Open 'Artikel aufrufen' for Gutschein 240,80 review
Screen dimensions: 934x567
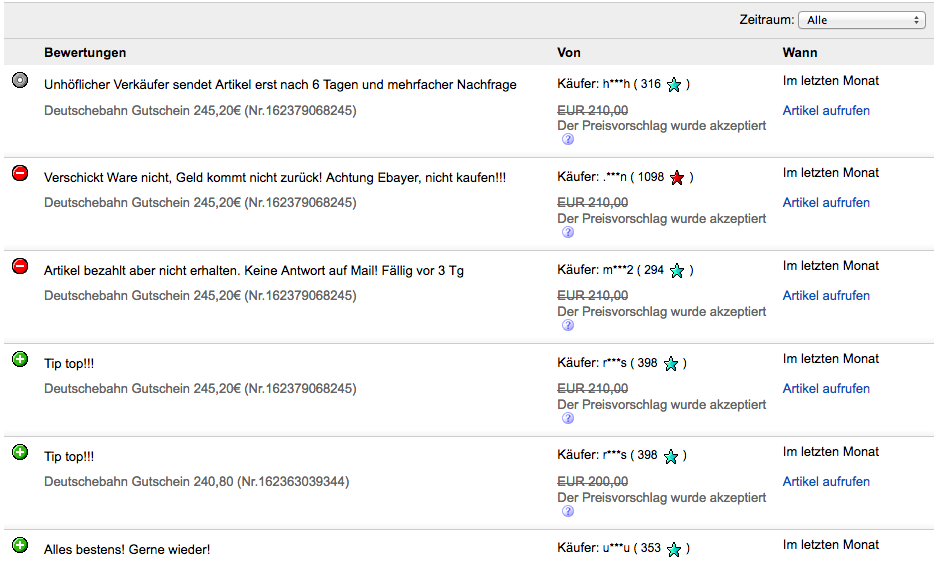click(826, 481)
